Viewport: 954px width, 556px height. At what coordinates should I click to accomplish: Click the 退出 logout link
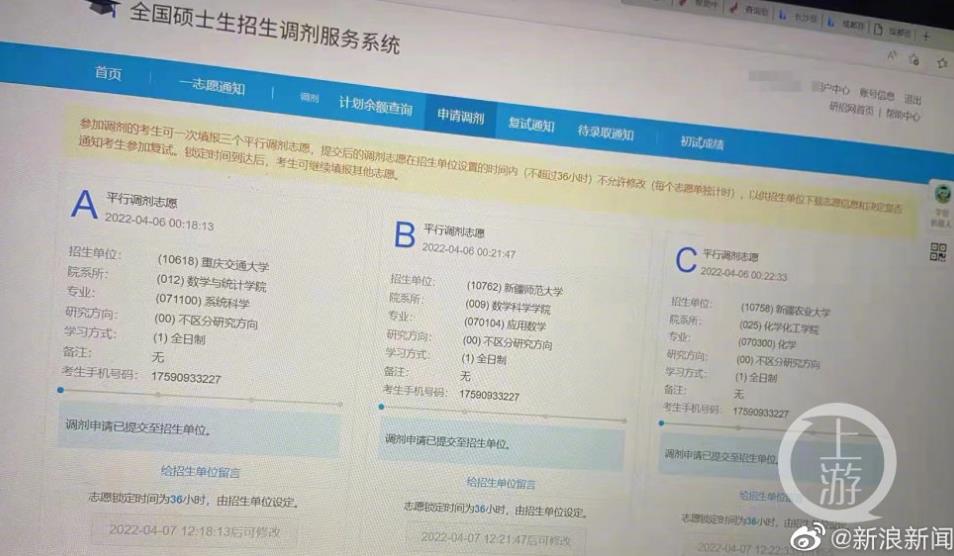[x=912, y=99]
